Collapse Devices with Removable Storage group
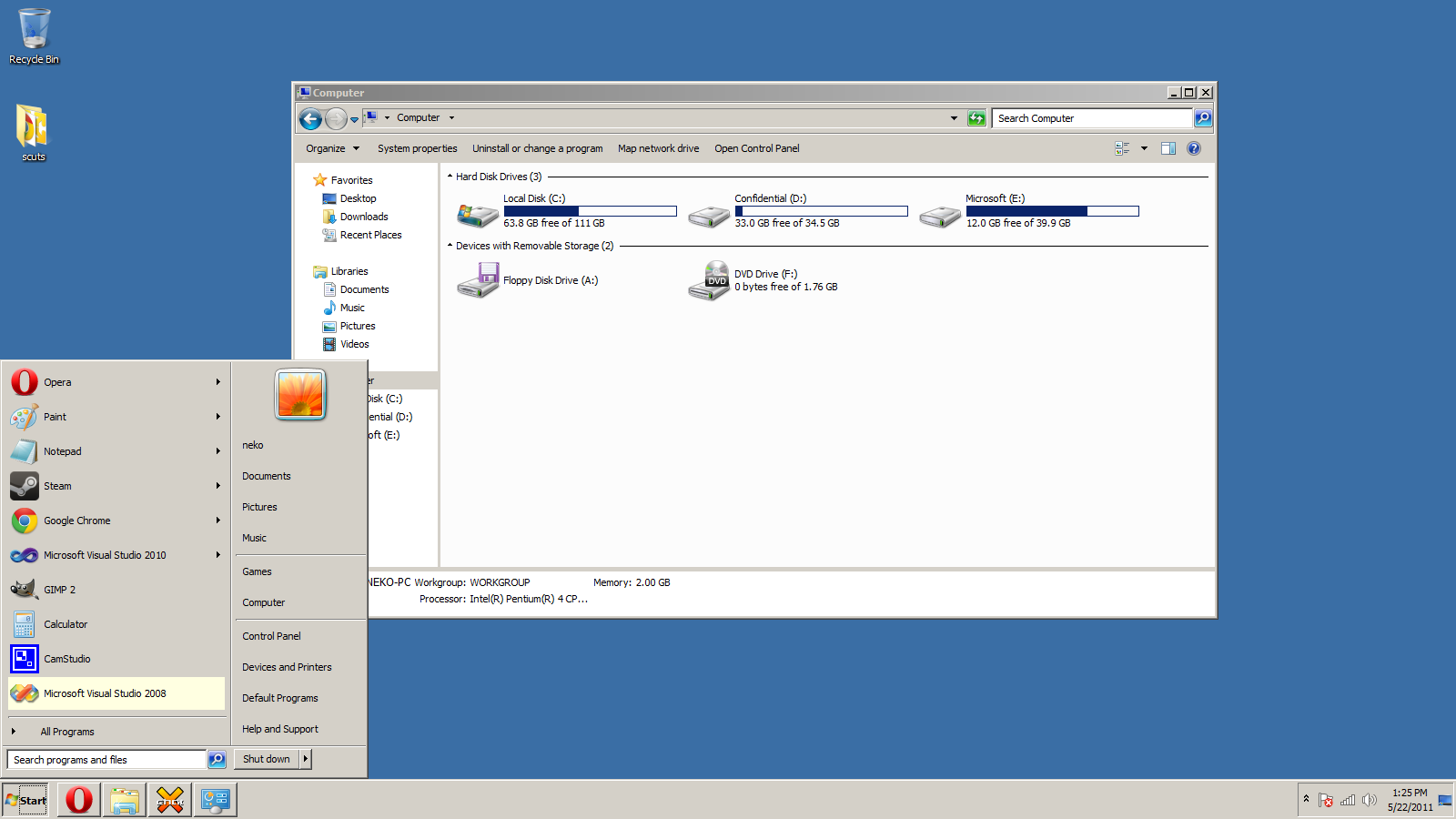The width and height of the screenshot is (1456, 819). tap(450, 246)
